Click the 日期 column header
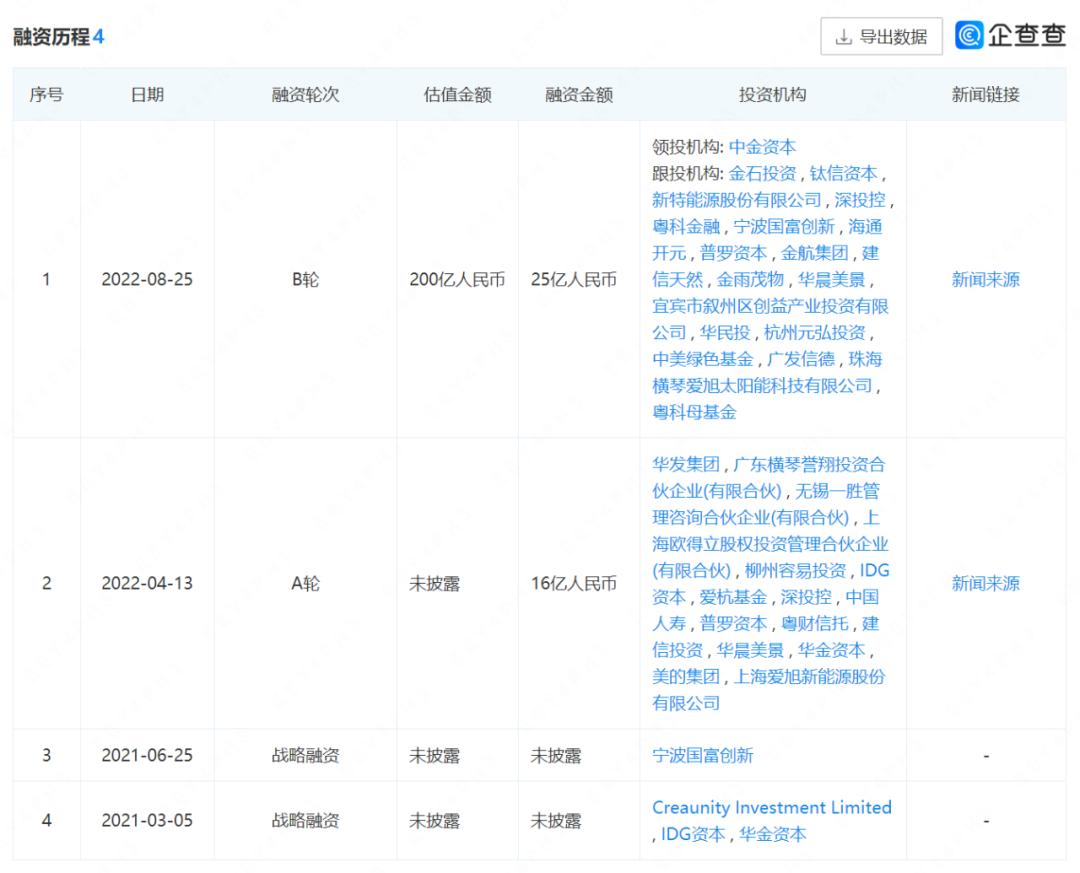 (x=147, y=95)
